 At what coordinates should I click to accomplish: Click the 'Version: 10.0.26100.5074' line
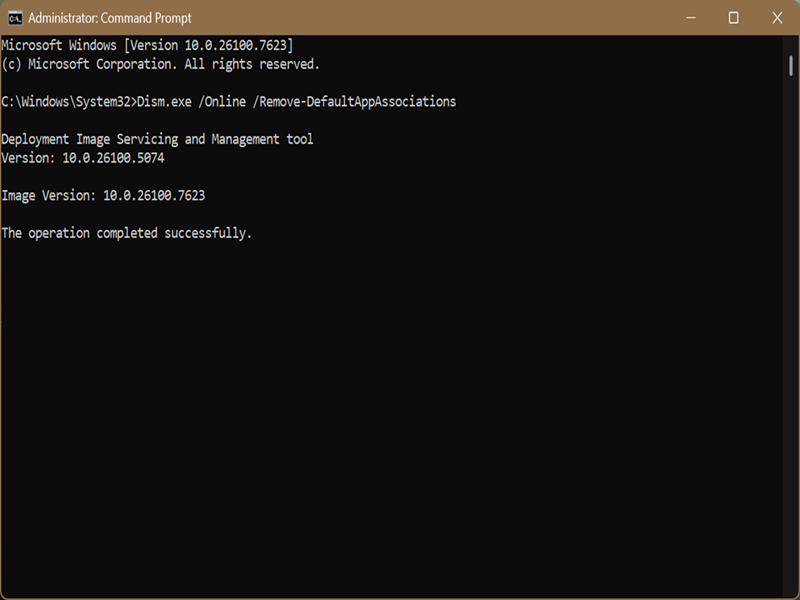(80, 158)
